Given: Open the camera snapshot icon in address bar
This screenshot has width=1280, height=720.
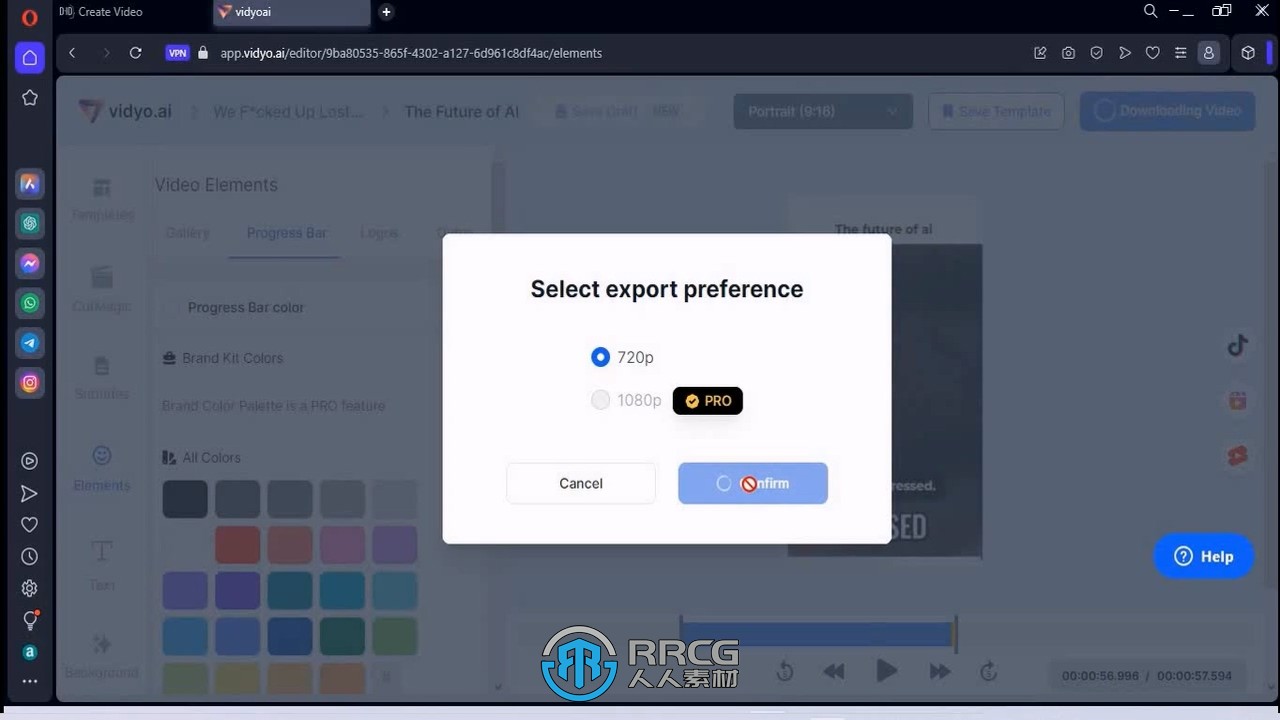Looking at the screenshot, I should click(1069, 53).
